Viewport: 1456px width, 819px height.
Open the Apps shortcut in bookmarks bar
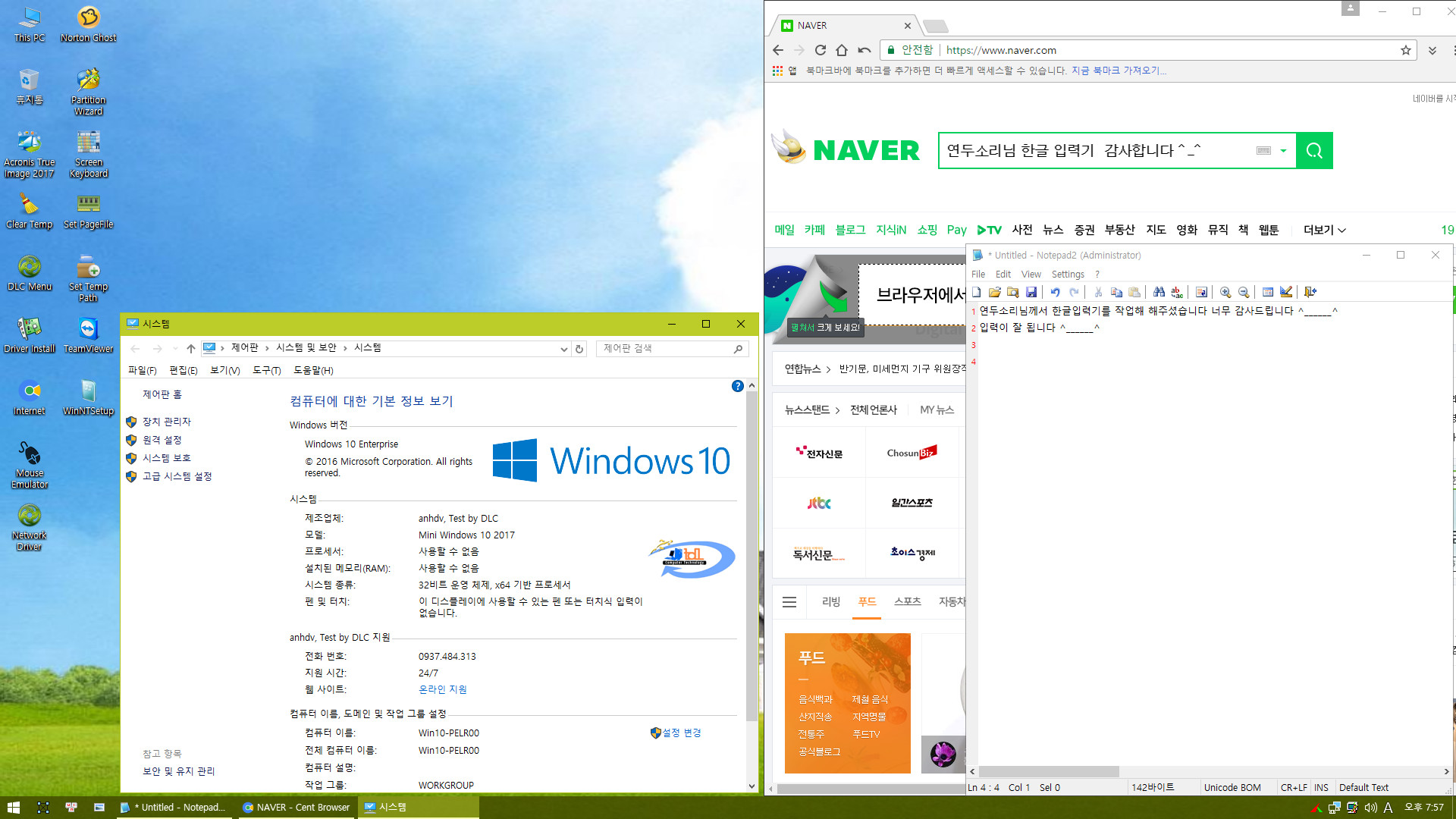(784, 71)
